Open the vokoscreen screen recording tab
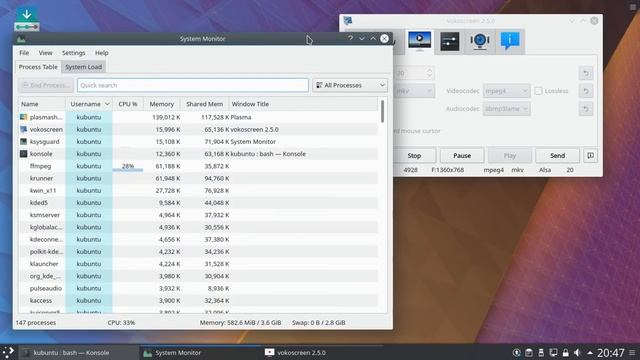640x360 pixels. point(419,41)
